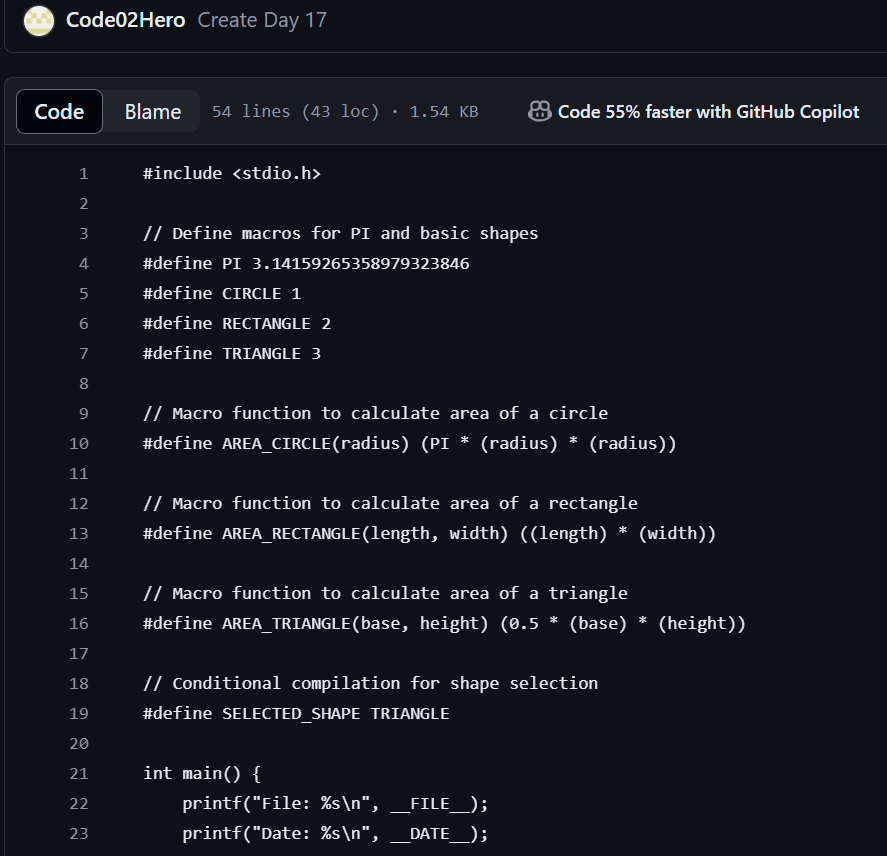Click the AREA_CIRCLE(radius) macro definition
This screenshot has width=887, height=856.
[x=410, y=443]
